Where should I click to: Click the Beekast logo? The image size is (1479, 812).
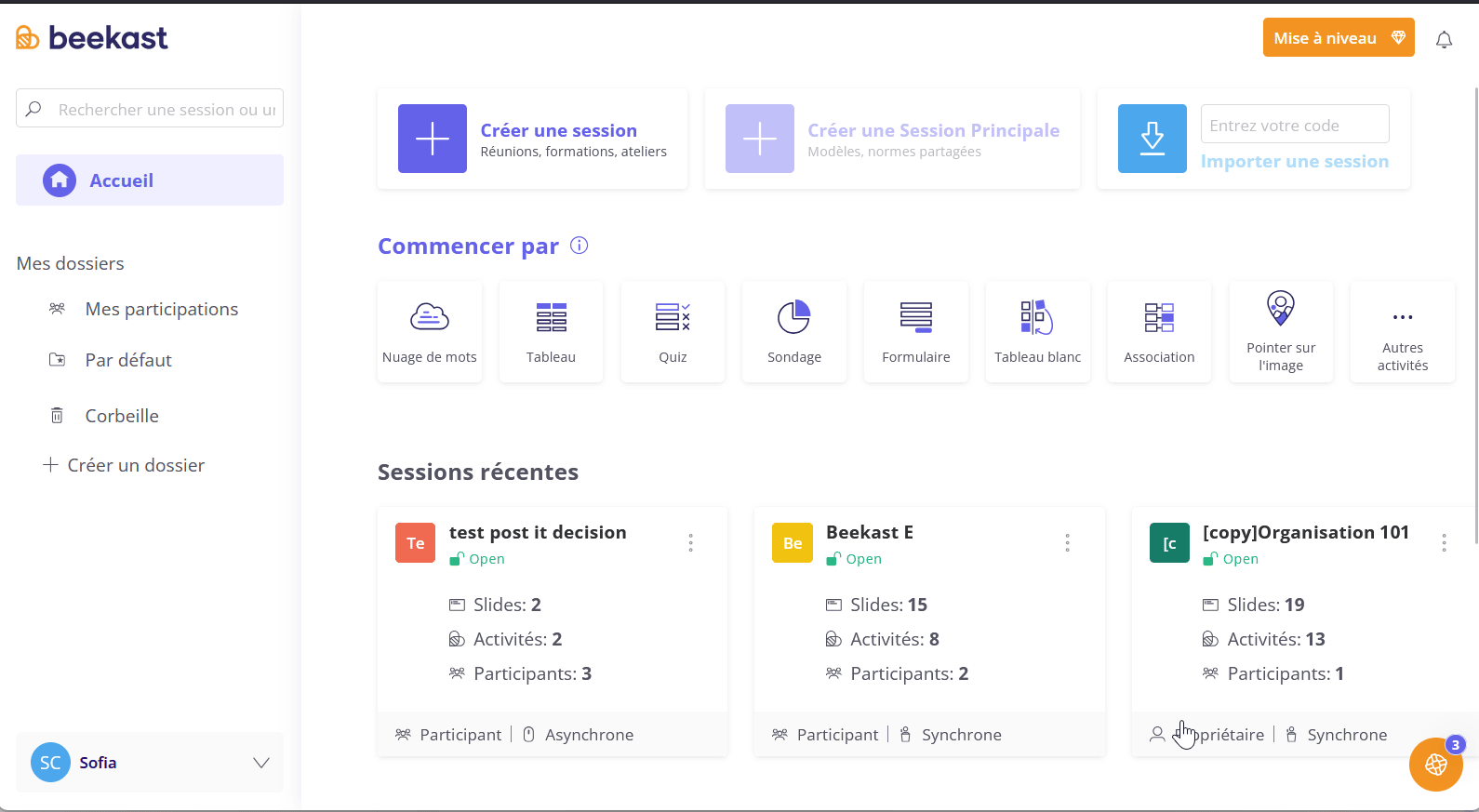[91, 37]
